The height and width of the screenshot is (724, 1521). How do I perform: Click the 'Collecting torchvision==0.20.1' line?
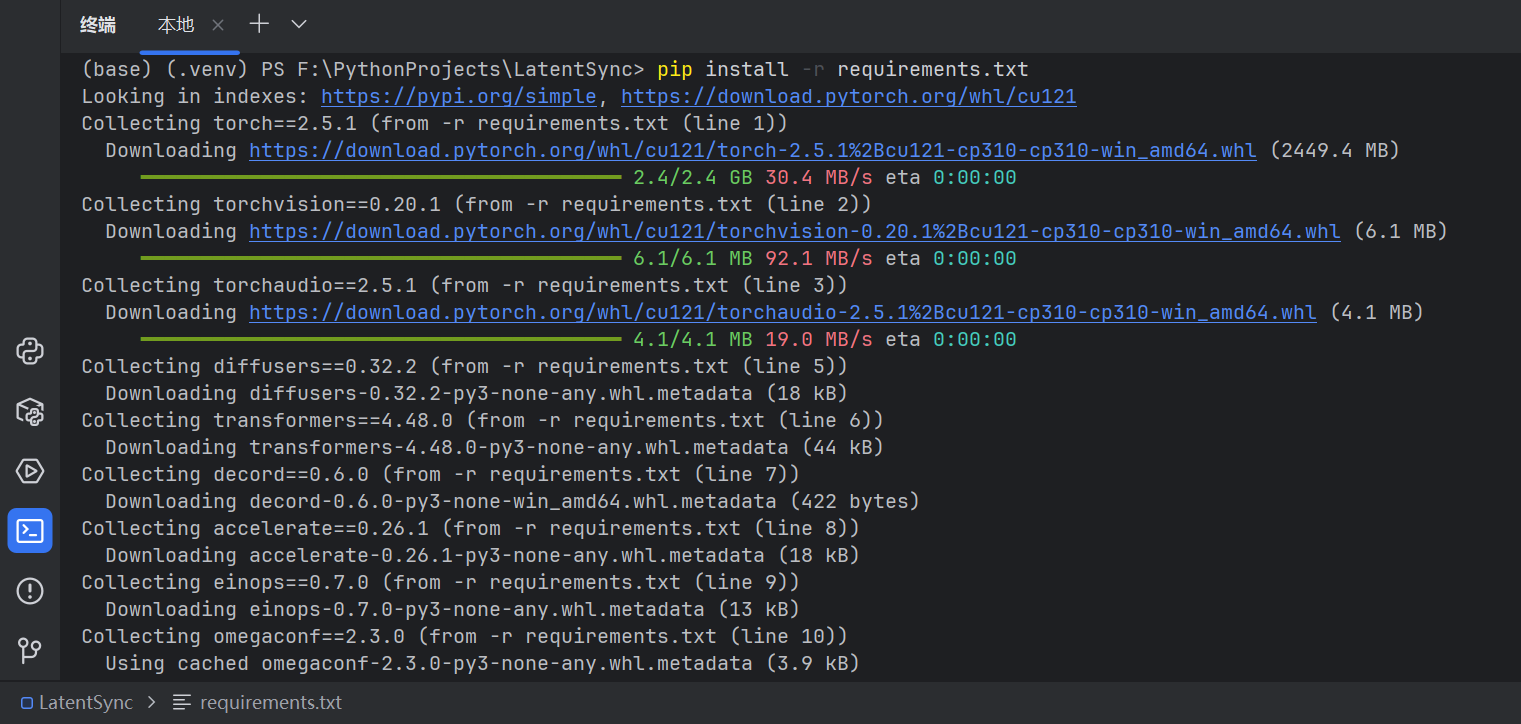[x=477, y=205]
